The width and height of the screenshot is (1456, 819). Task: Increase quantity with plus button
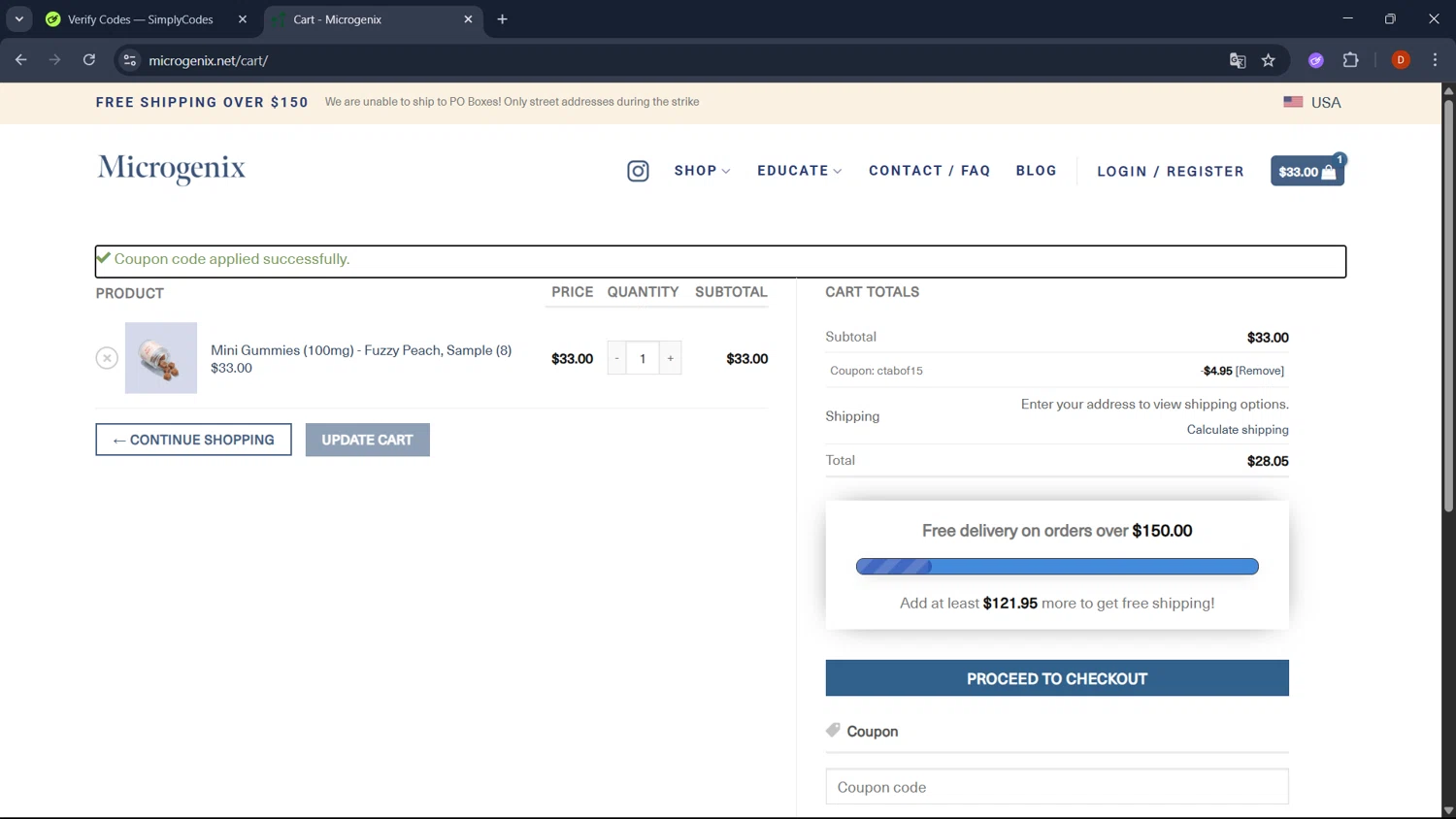[x=670, y=358]
